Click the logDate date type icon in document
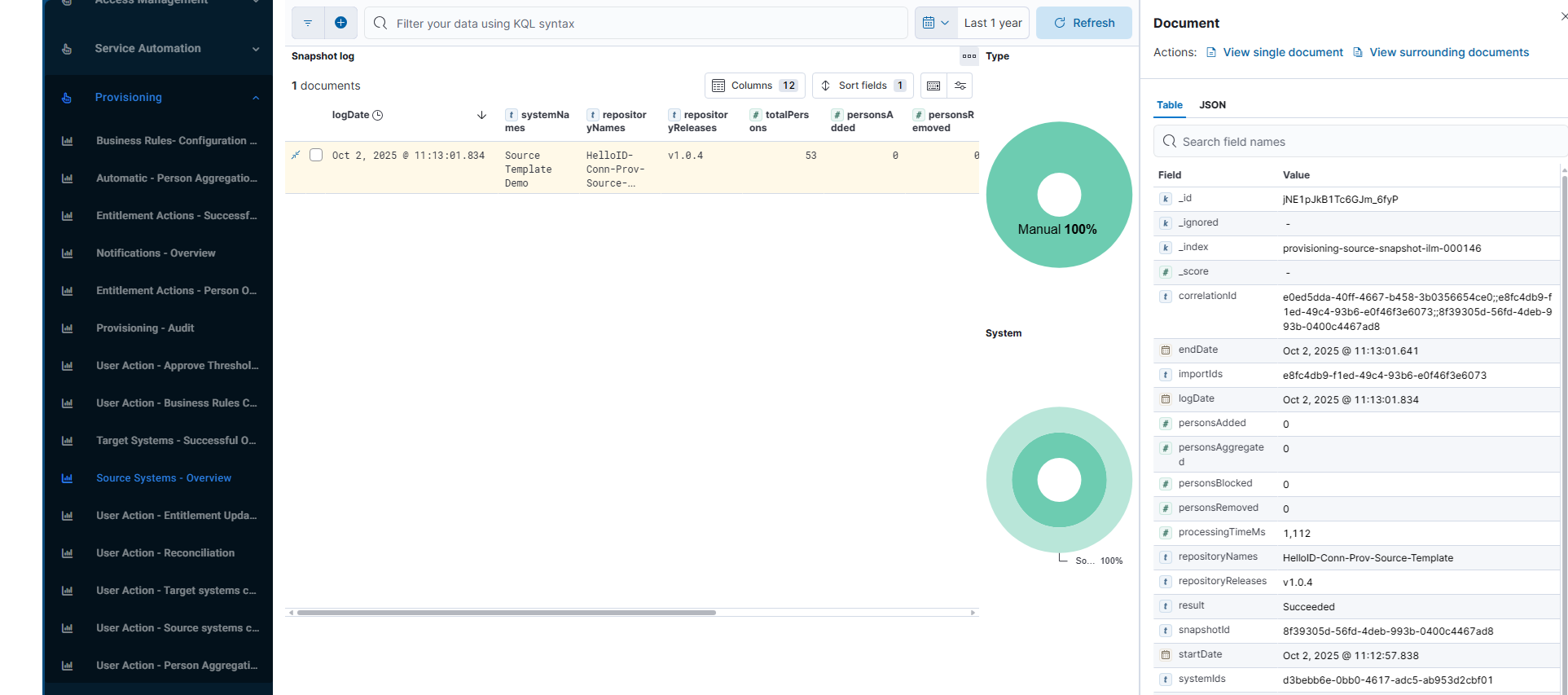The width and height of the screenshot is (1568, 695). (1166, 399)
